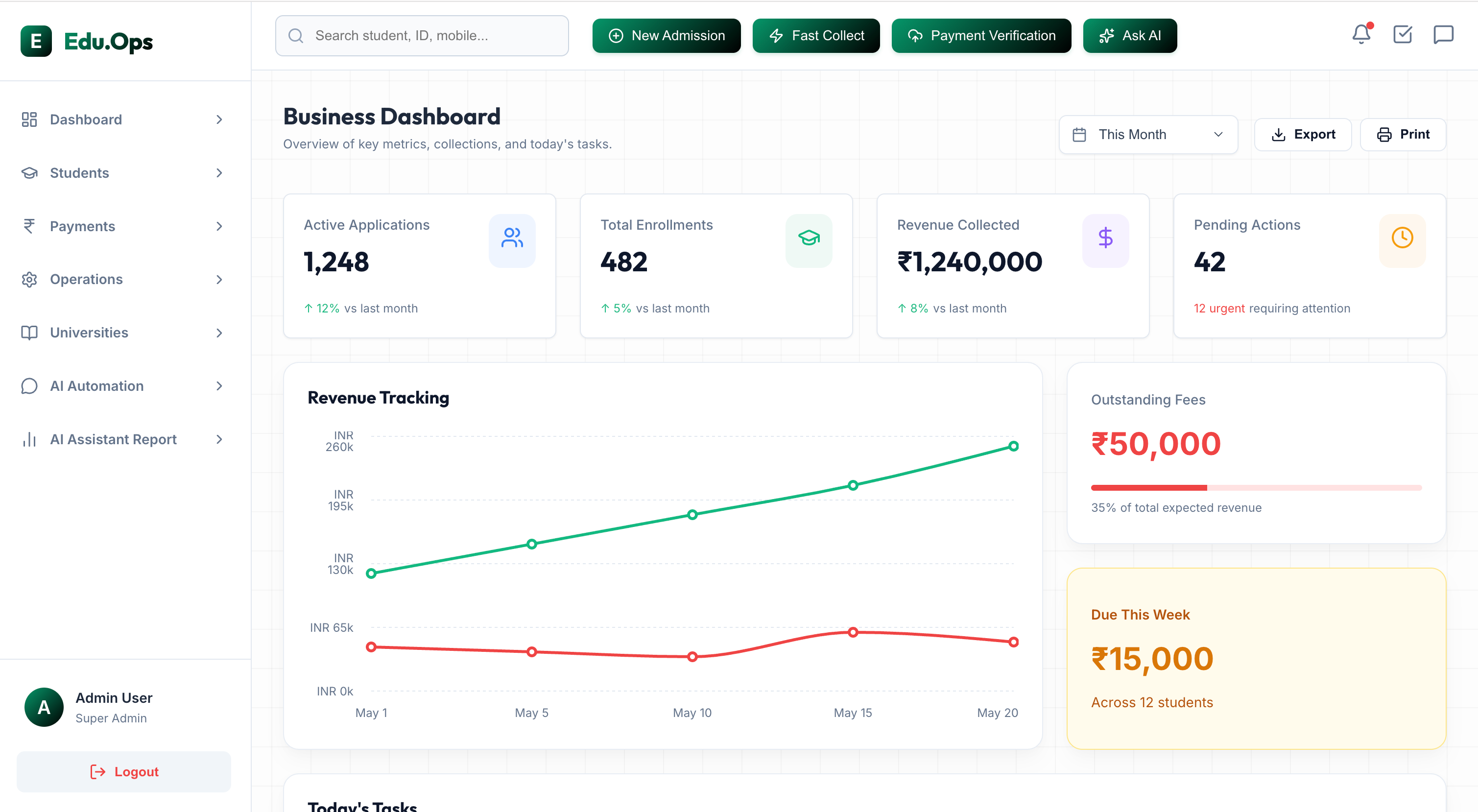Click the download icon on Export
1478x812 pixels.
tap(1278, 134)
